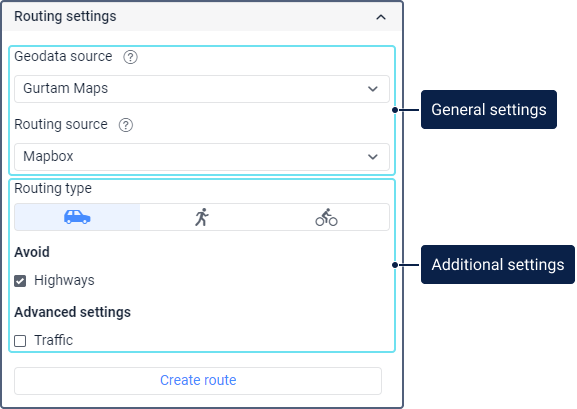Click the Traffic label text
Image resolution: width=577 pixels, height=409 pixels.
(x=54, y=340)
